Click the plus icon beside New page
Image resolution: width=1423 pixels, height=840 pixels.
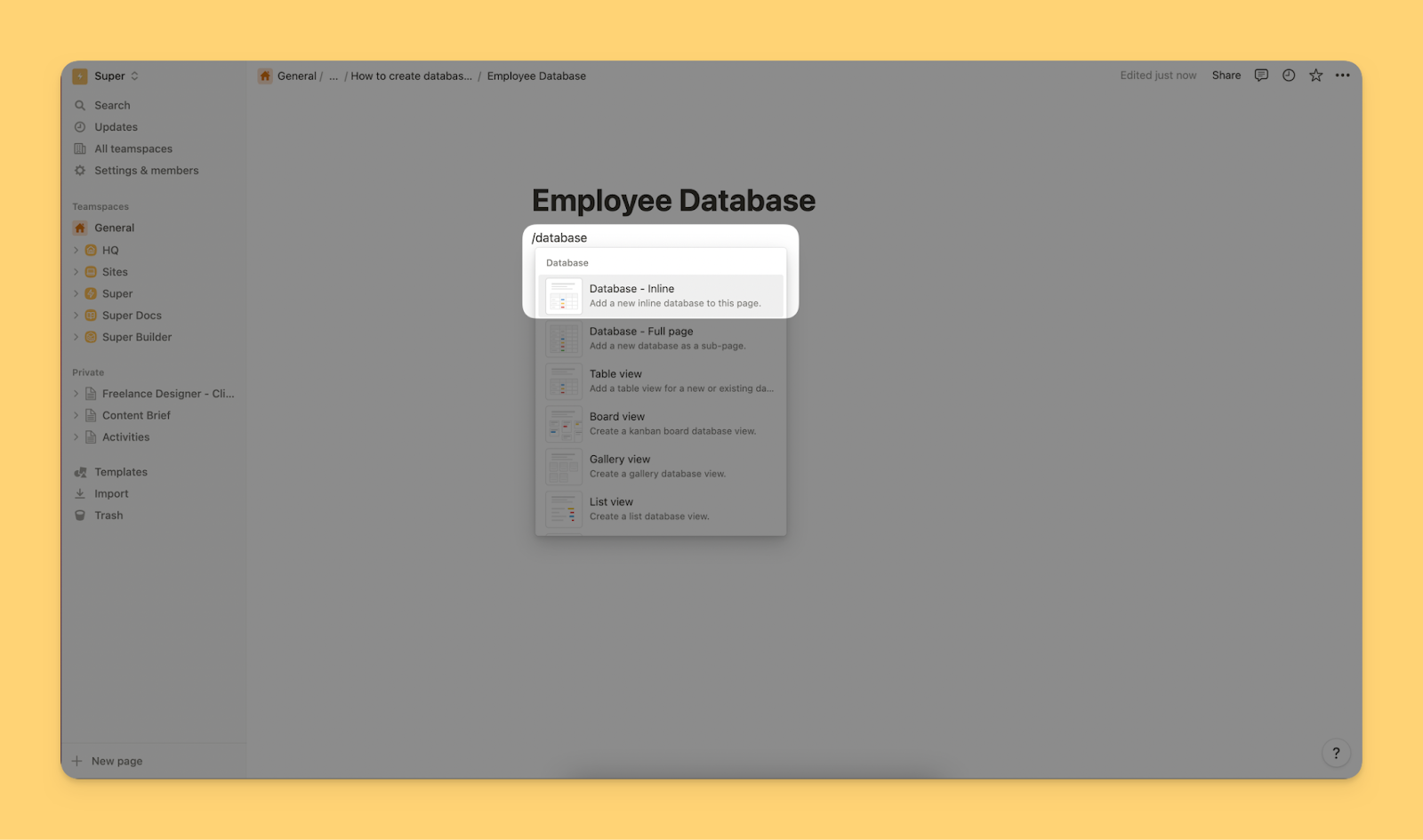(76, 761)
